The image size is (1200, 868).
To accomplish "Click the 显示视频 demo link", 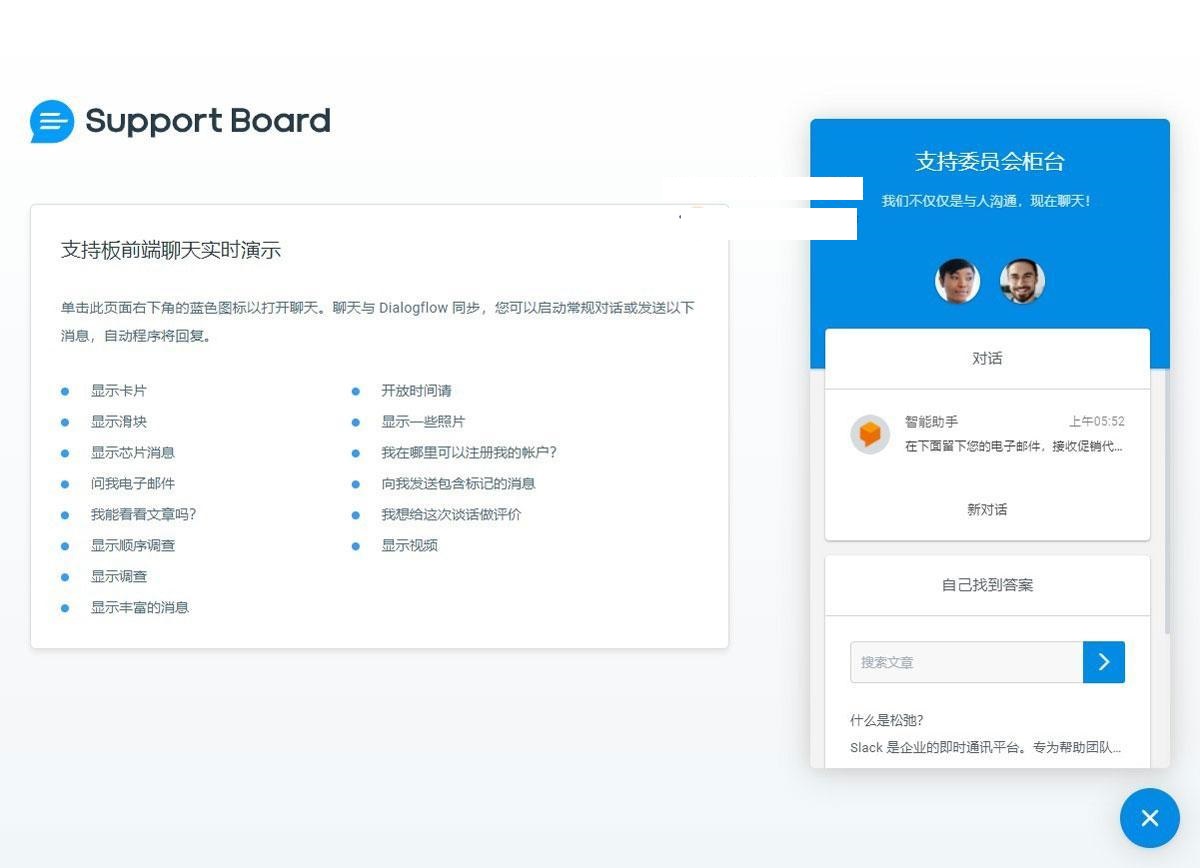I will click(409, 546).
